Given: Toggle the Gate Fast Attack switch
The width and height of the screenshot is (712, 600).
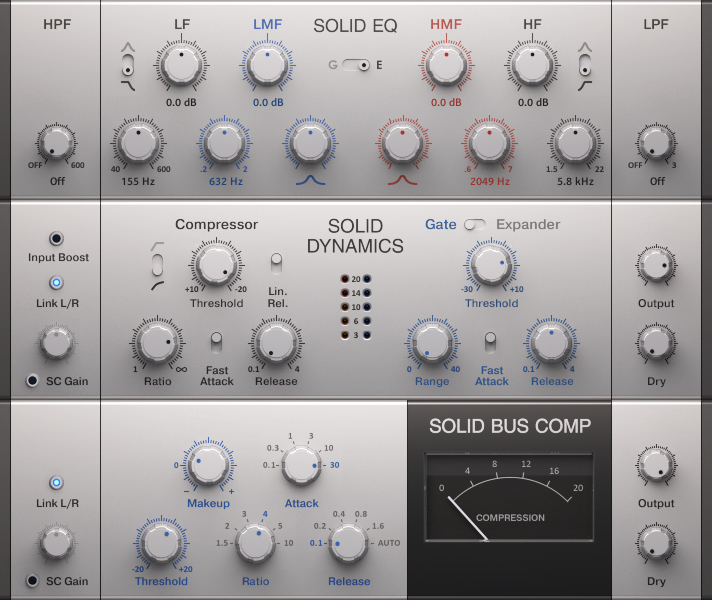Looking at the screenshot, I should tap(490, 342).
